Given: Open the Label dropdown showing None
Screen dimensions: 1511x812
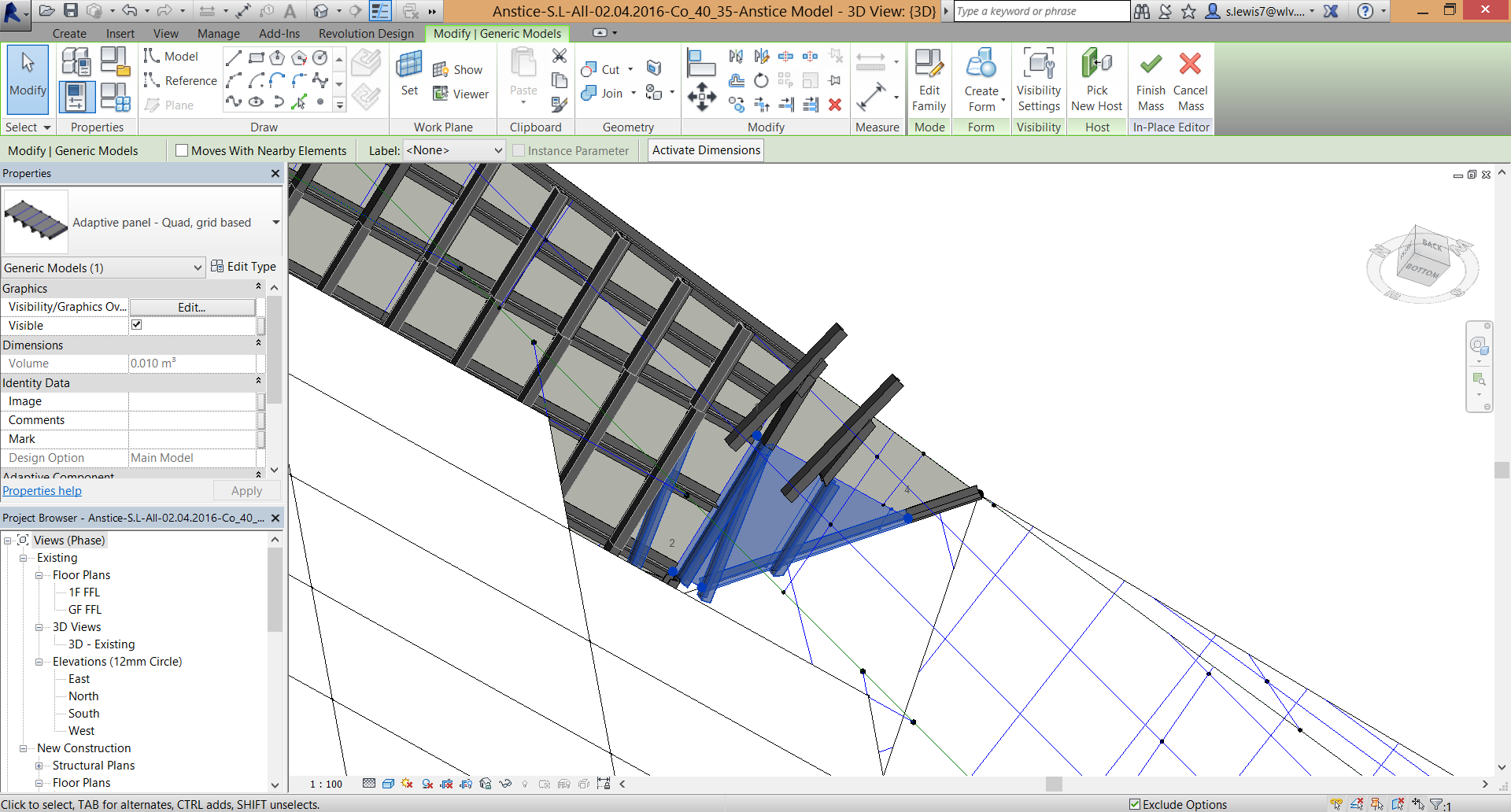Looking at the screenshot, I should point(454,150).
